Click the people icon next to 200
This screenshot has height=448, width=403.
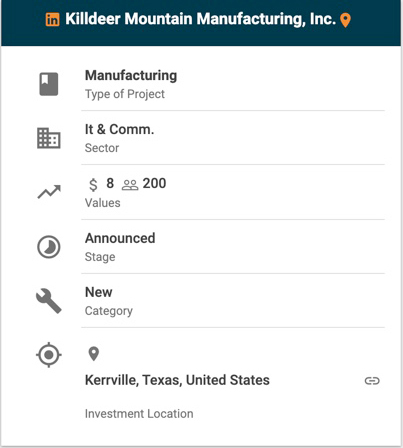(x=130, y=185)
